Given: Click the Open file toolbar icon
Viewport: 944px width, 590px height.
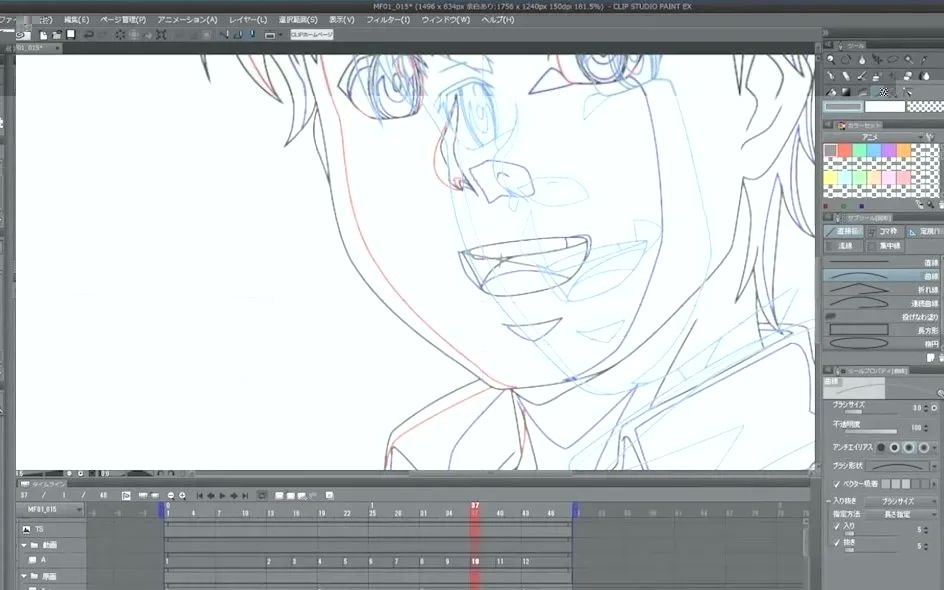Looking at the screenshot, I should [x=57, y=35].
